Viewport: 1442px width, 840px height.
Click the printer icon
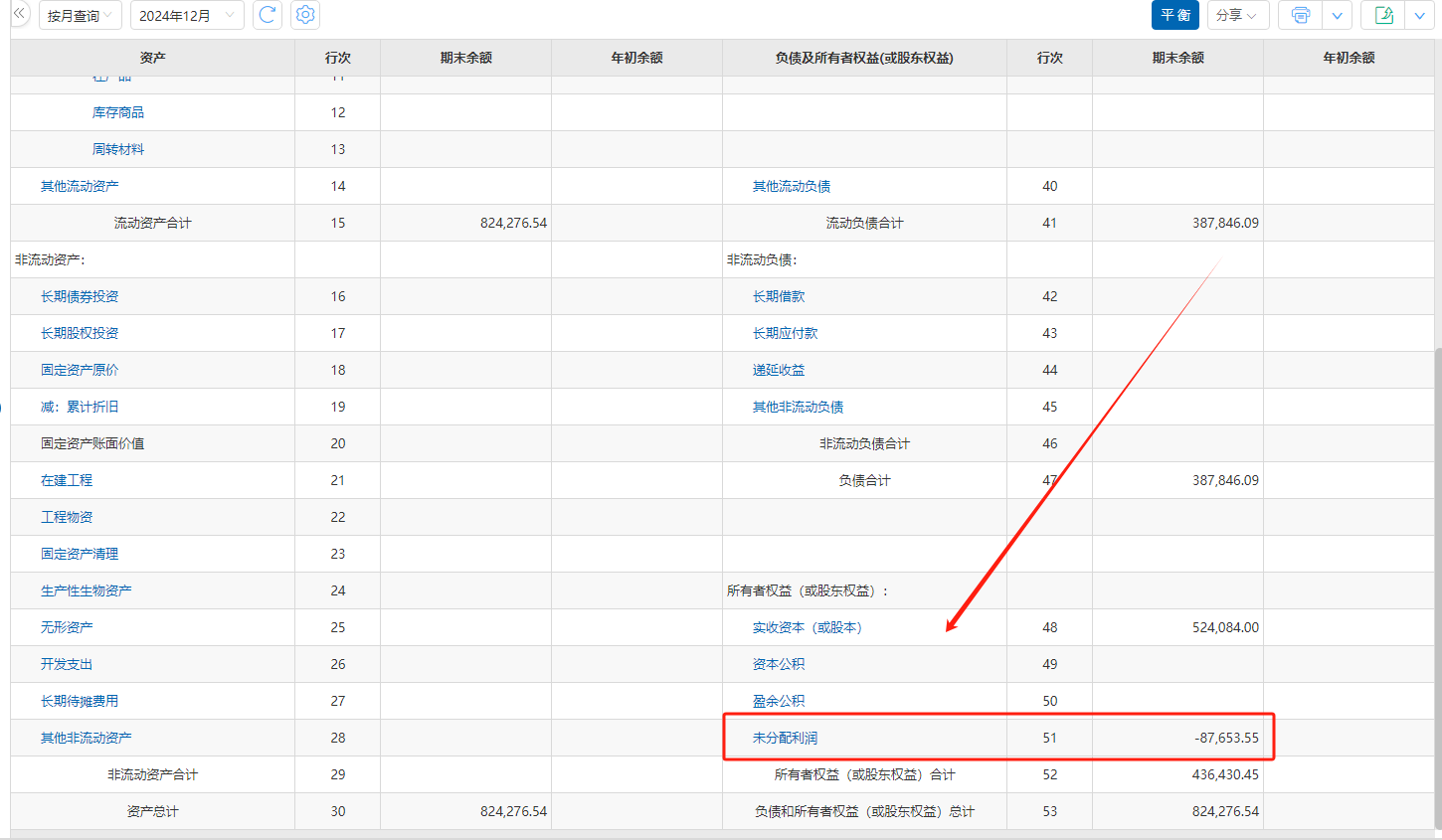pos(1300,15)
